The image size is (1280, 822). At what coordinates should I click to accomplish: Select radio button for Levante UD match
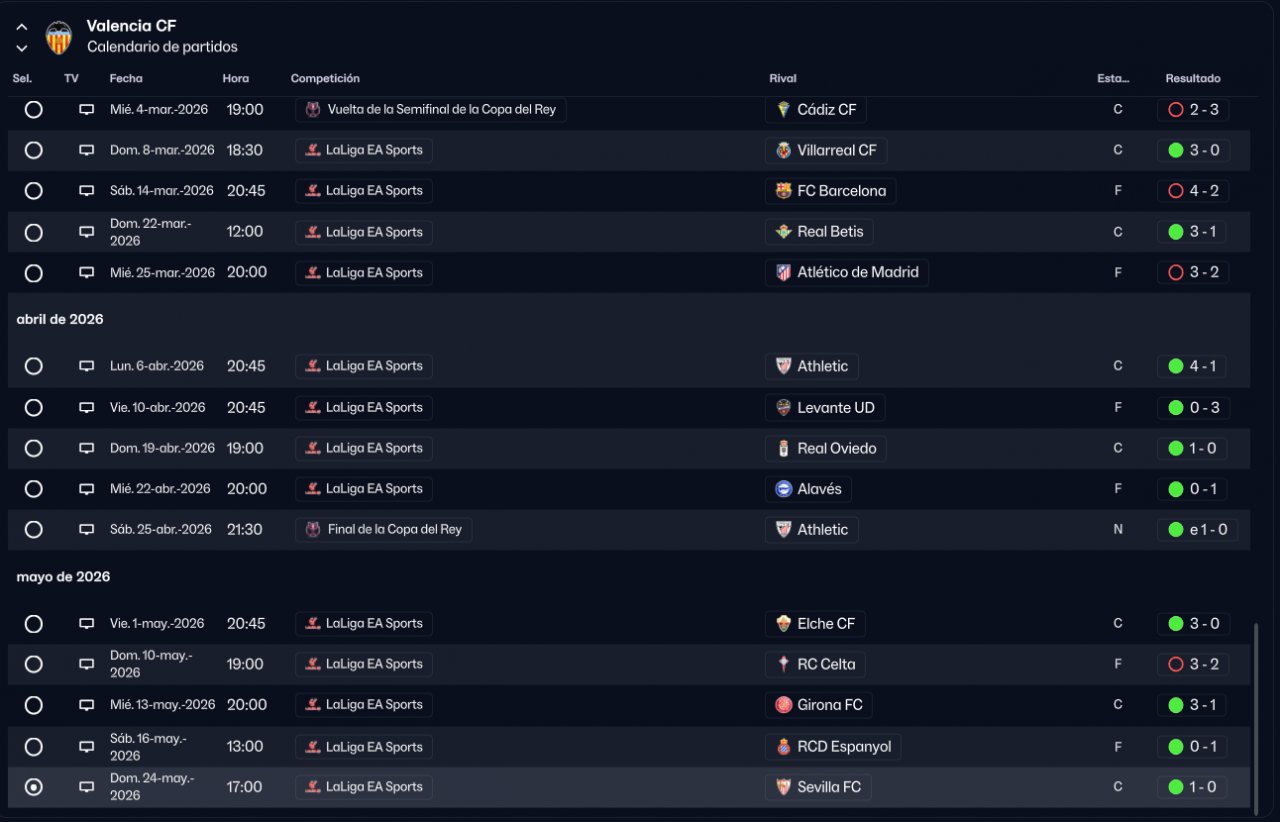click(x=34, y=408)
